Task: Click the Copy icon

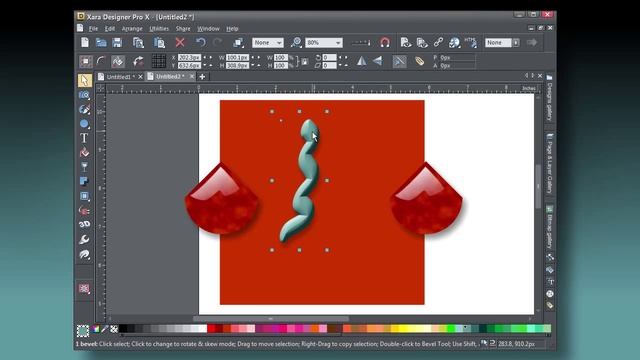Action: 138,42
